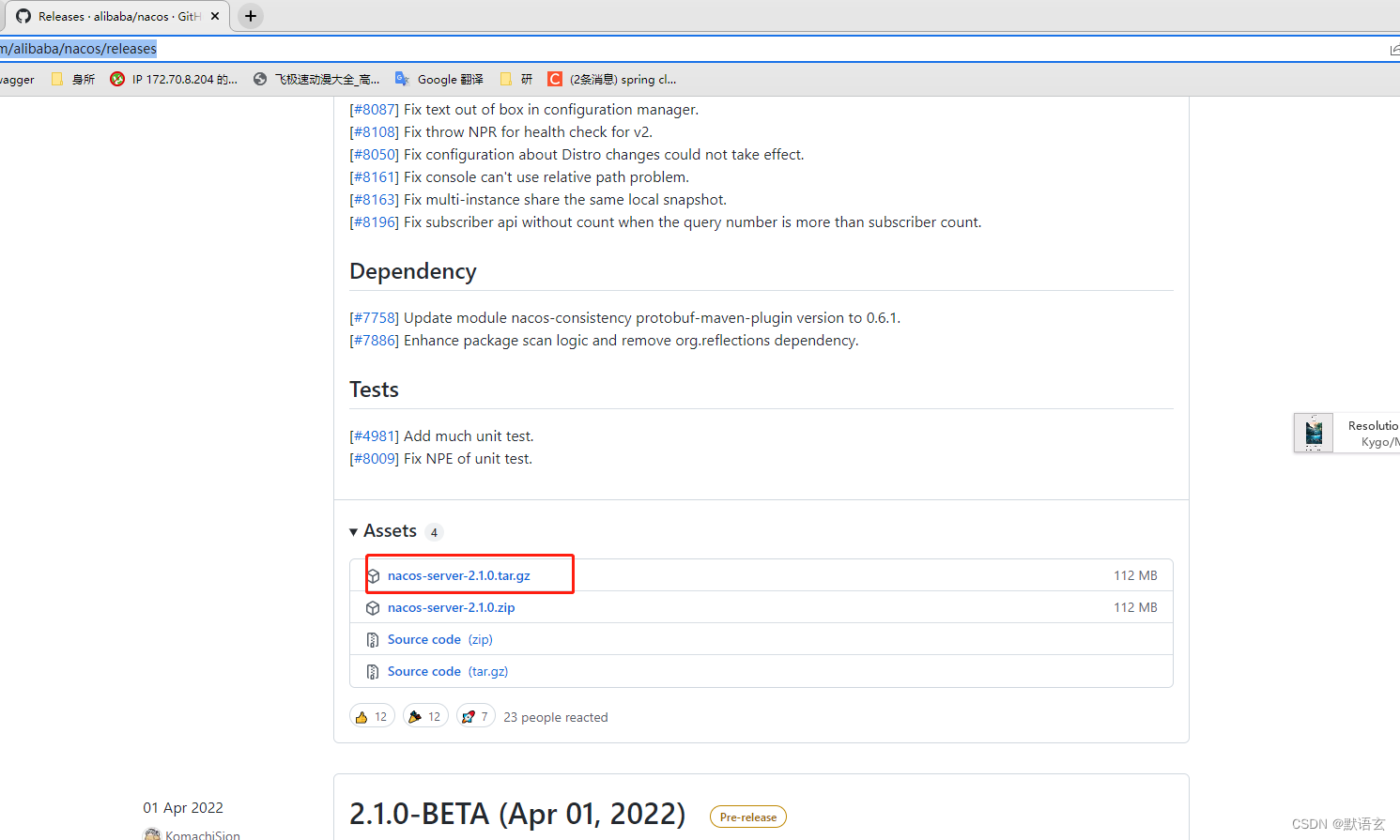The height and width of the screenshot is (840, 1400).
Task: Open issue link #8108
Action: pos(374,132)
